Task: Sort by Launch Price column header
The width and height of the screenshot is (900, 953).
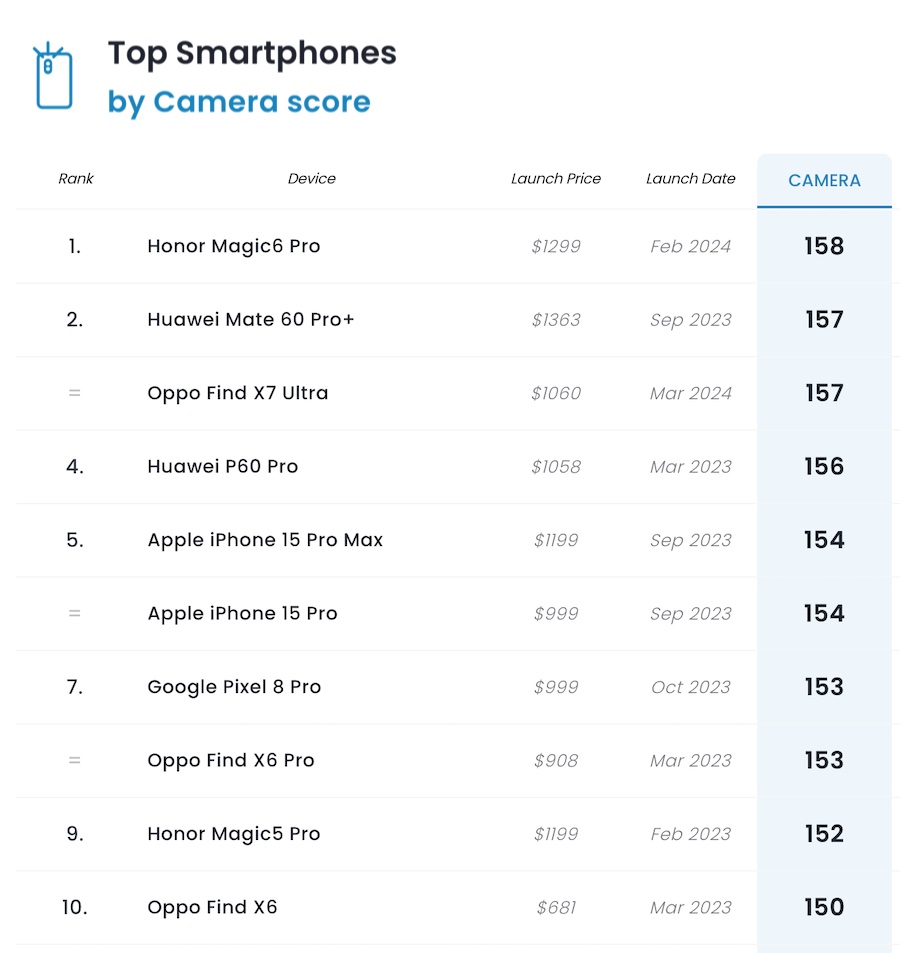Action: pyautogui.click(x=556, y=179)
